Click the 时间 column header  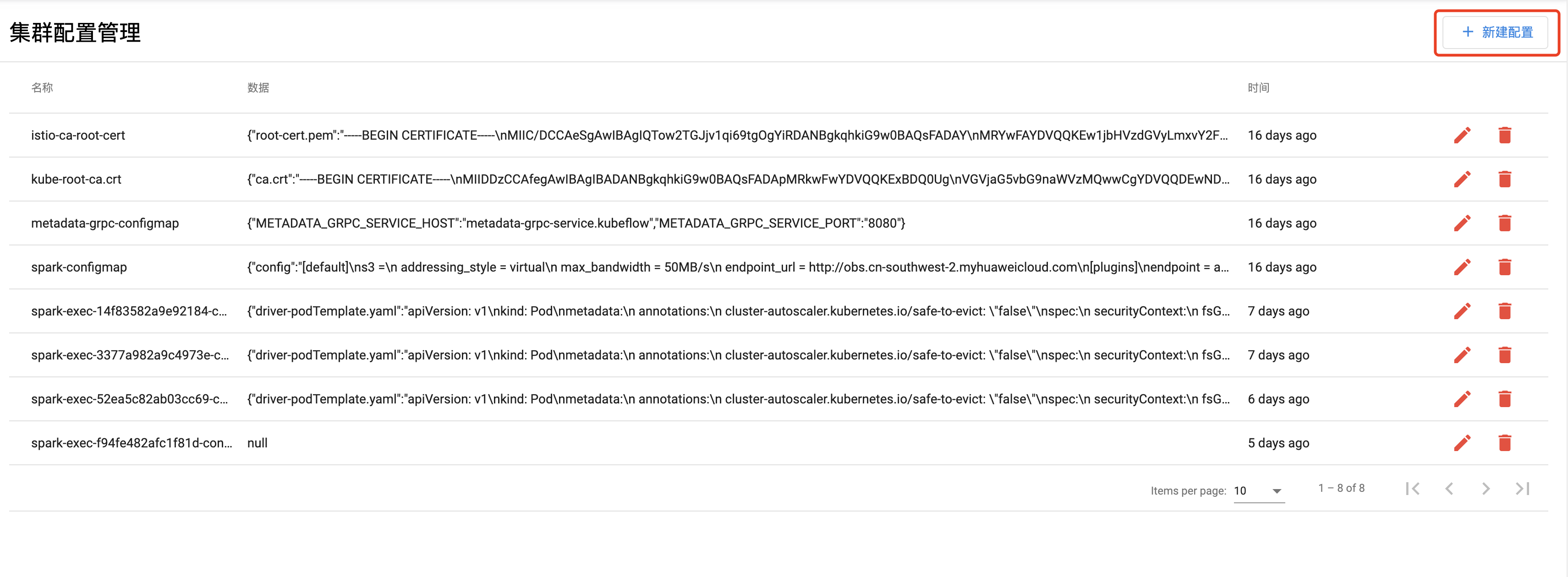1258,87
